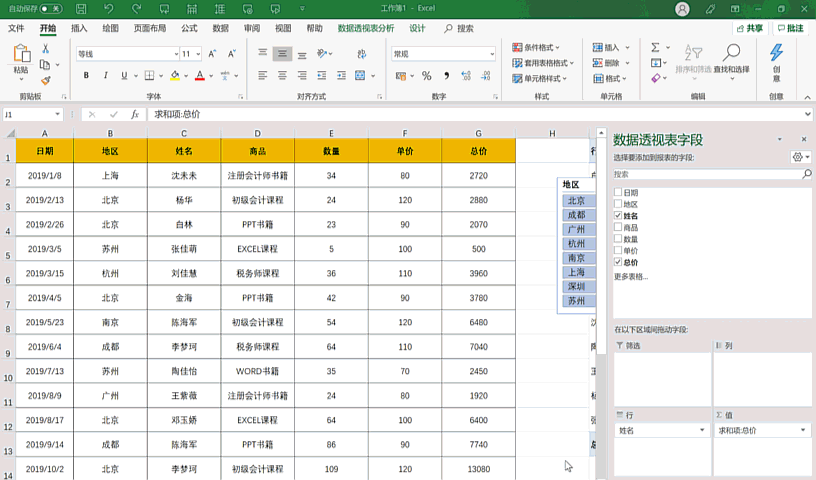Switch to the 插入 ribbon tab
The image size is (816, 480).
(x=79, y=29)
